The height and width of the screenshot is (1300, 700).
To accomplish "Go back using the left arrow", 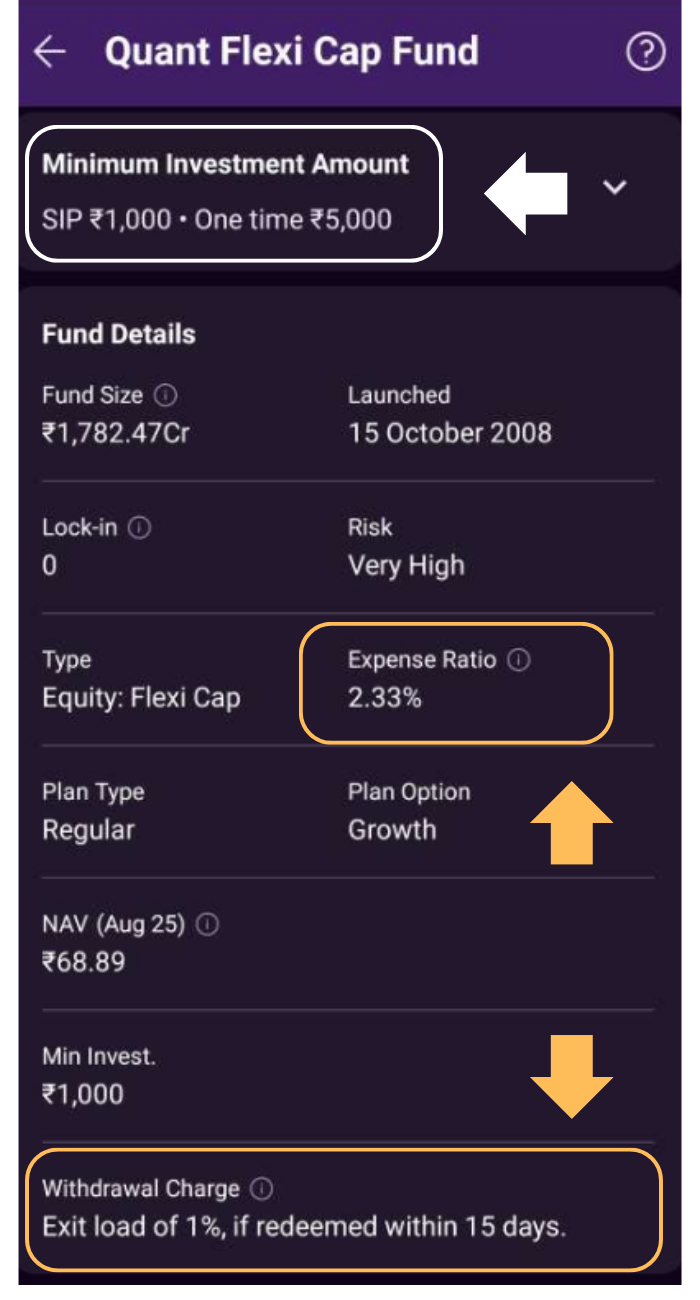I will (x=49, y=53).
